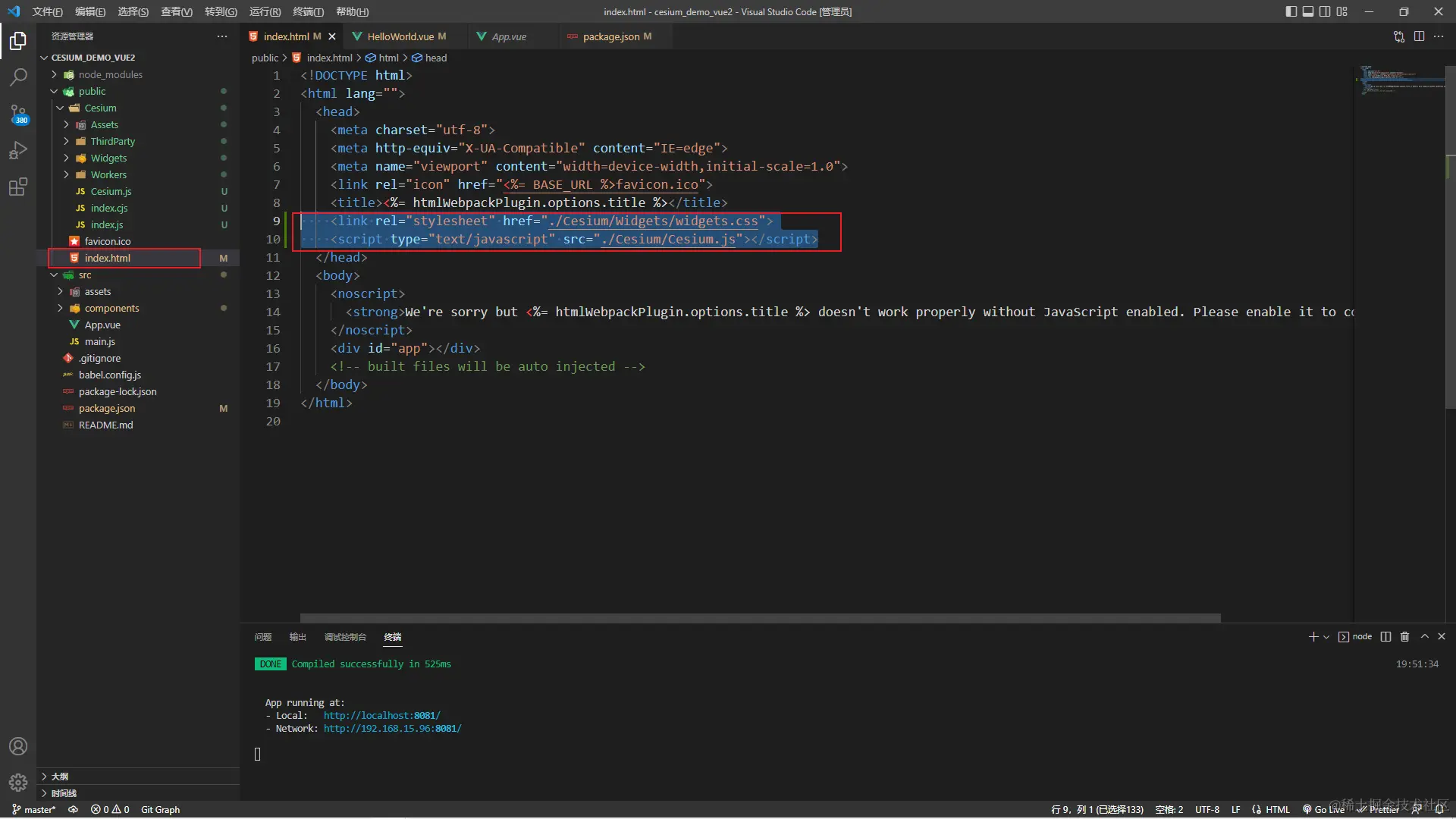Split the editor to the right
This screenshot has height=819, width=1456.
[1419, 36]
